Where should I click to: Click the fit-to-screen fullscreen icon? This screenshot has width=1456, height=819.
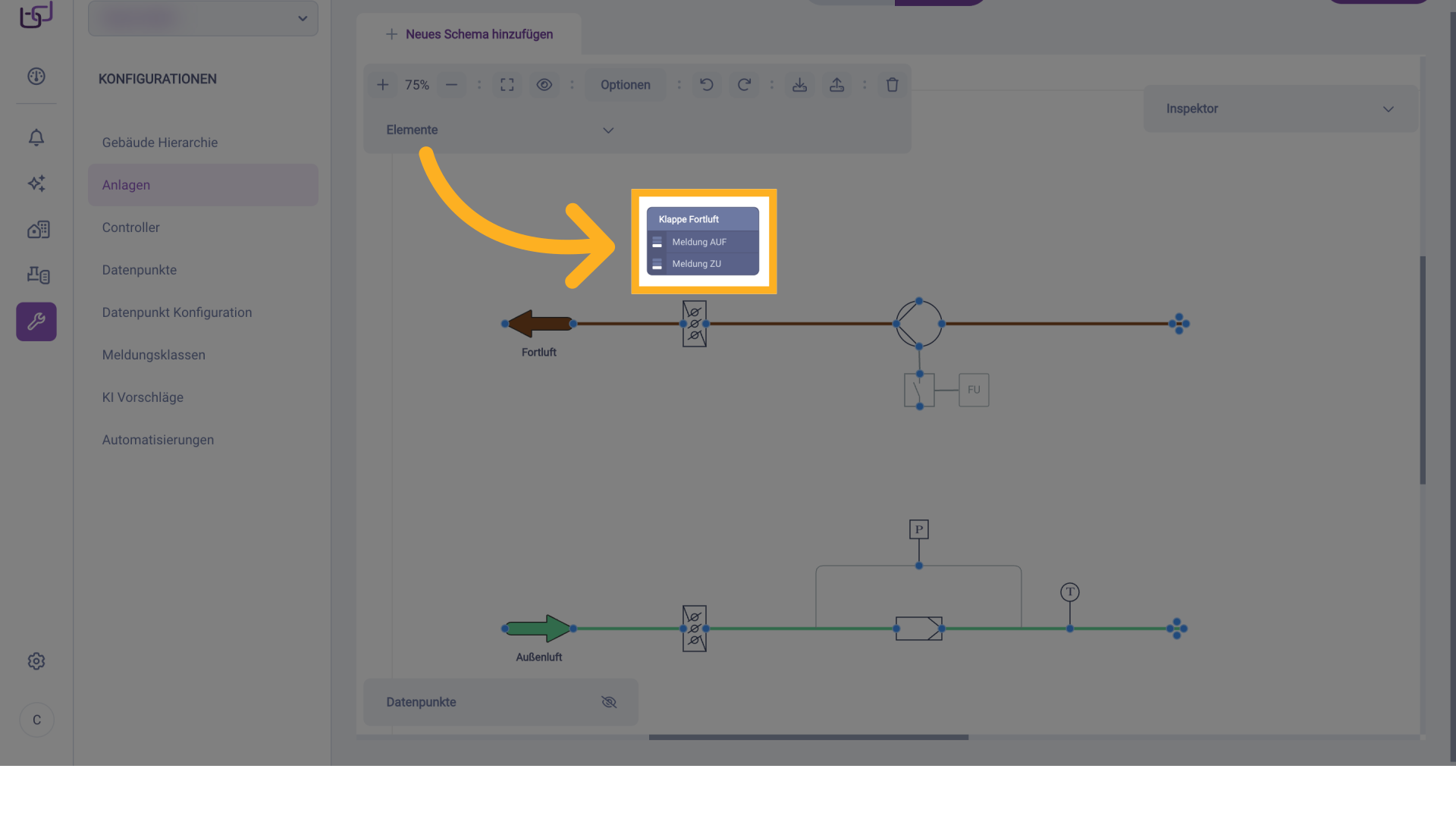pos(507,85)
